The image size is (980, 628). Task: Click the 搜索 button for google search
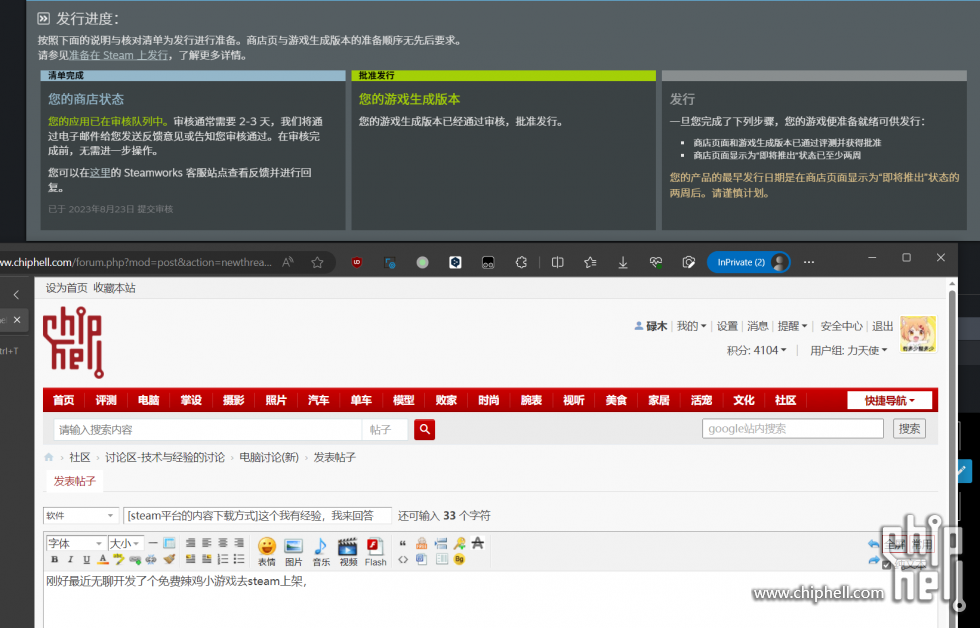[x=909, y=429]
